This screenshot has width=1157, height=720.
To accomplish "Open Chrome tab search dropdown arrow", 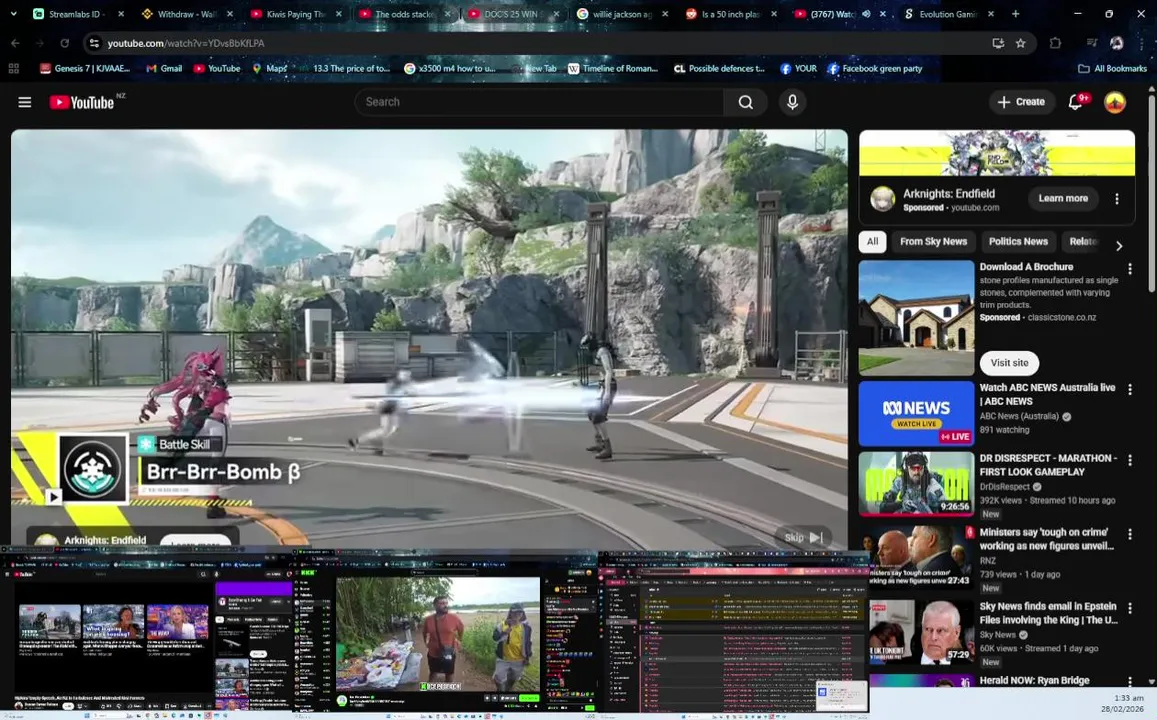I will click(13, 14).
